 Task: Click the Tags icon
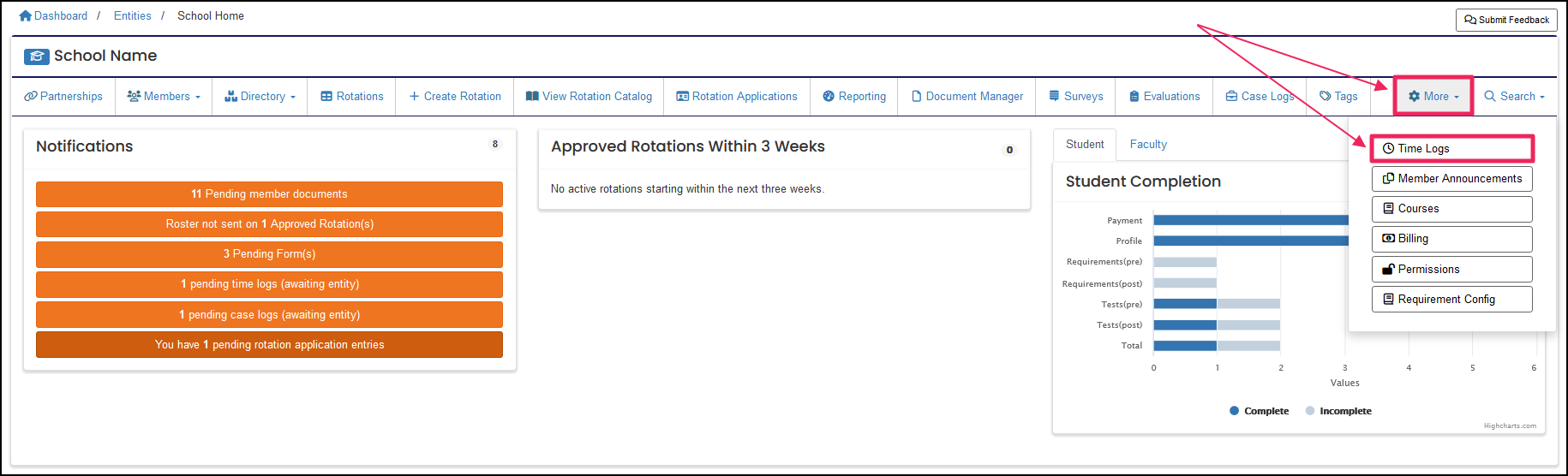[1326, 96]
